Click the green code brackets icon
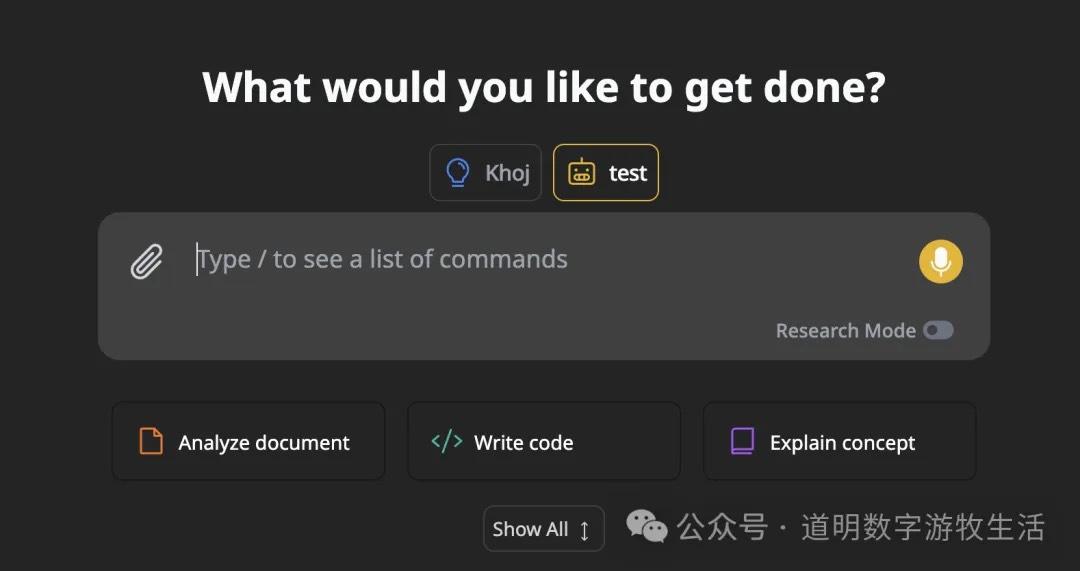The image size is (1080, 571). 446,441
